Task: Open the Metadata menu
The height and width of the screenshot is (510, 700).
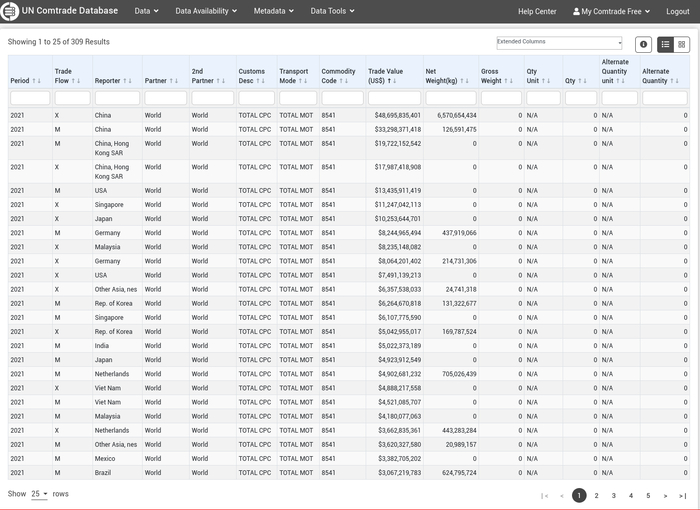Action: click(273, 11)
